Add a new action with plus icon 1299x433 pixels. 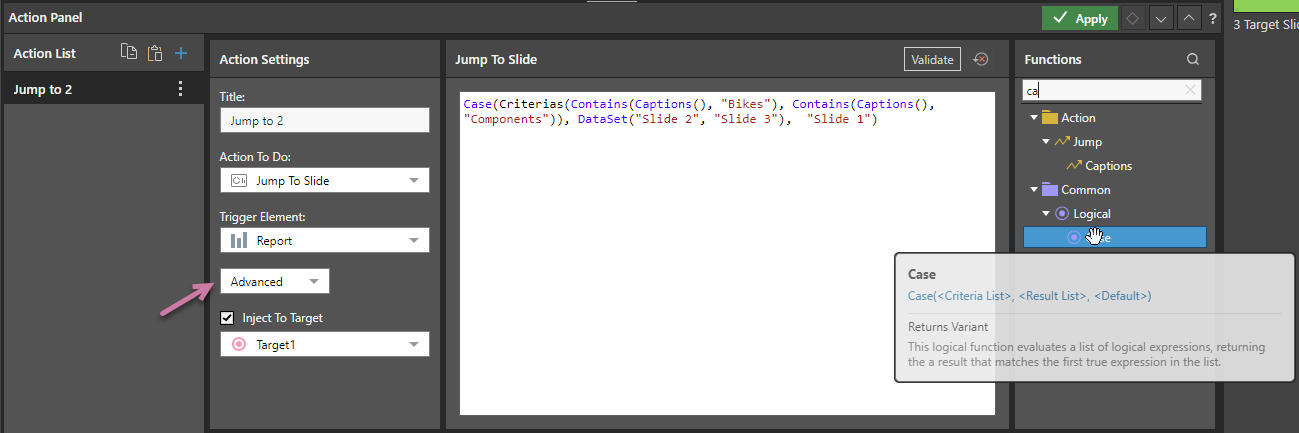181,53
